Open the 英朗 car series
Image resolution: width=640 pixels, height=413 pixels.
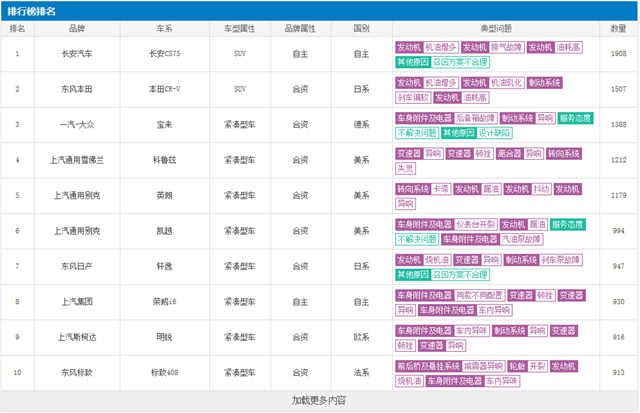coord(164,195)
